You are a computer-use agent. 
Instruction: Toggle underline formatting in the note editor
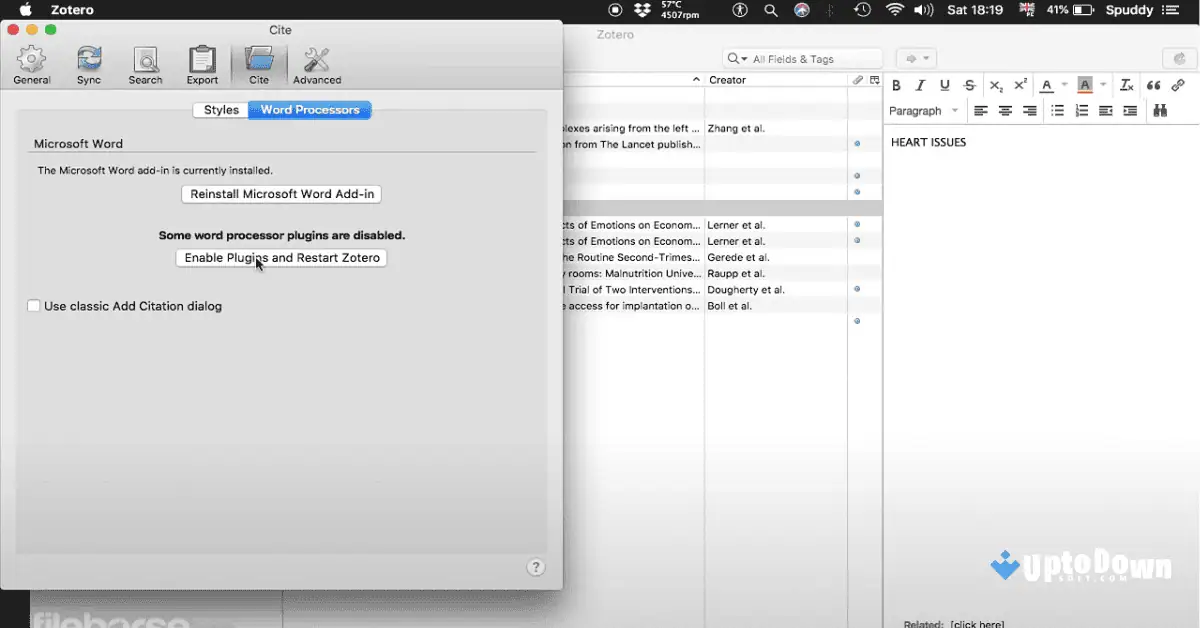coord(944,85)
